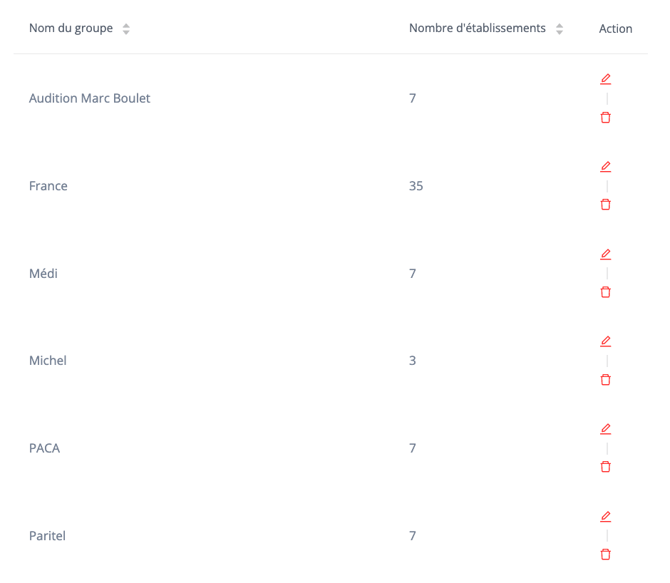The height and width of the screenshot is (583, 670).
Task: Delete the Michel group
Action: (x=605, y=380)
